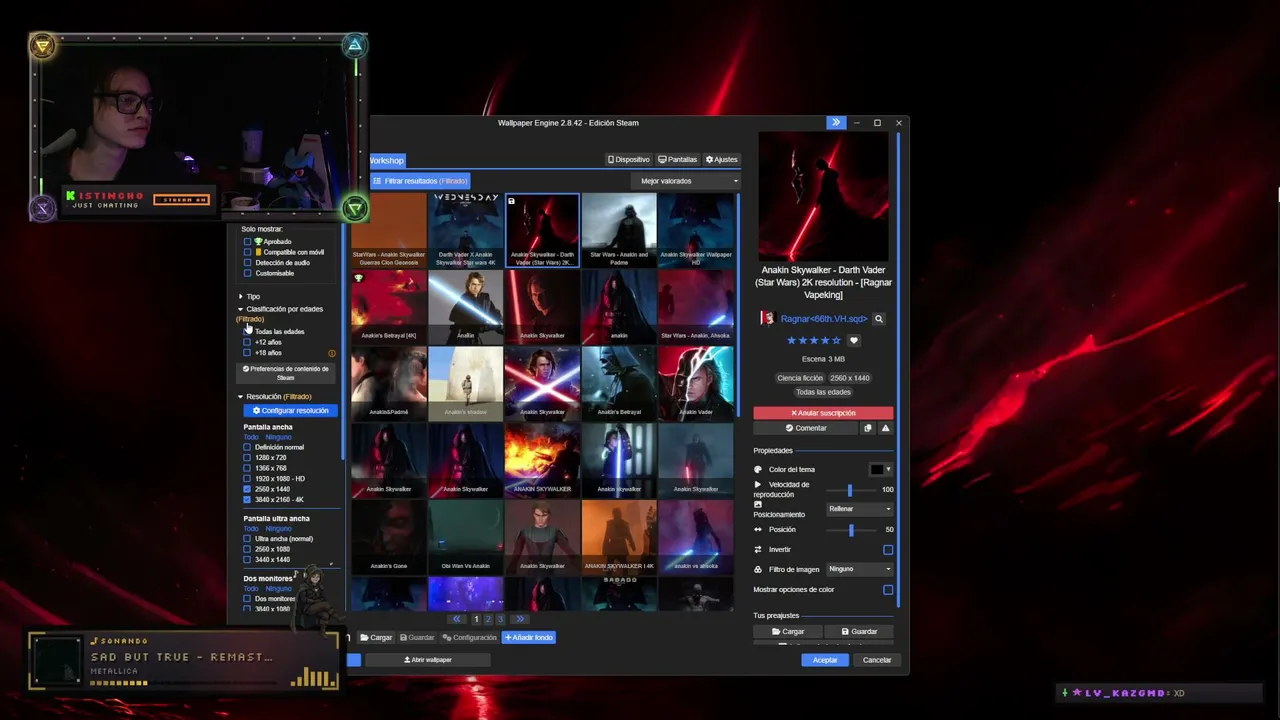Check the Detección de audio filter
Image resolution: width=1280 pixels, height=720 pixels.
click(x=247, y=263)
